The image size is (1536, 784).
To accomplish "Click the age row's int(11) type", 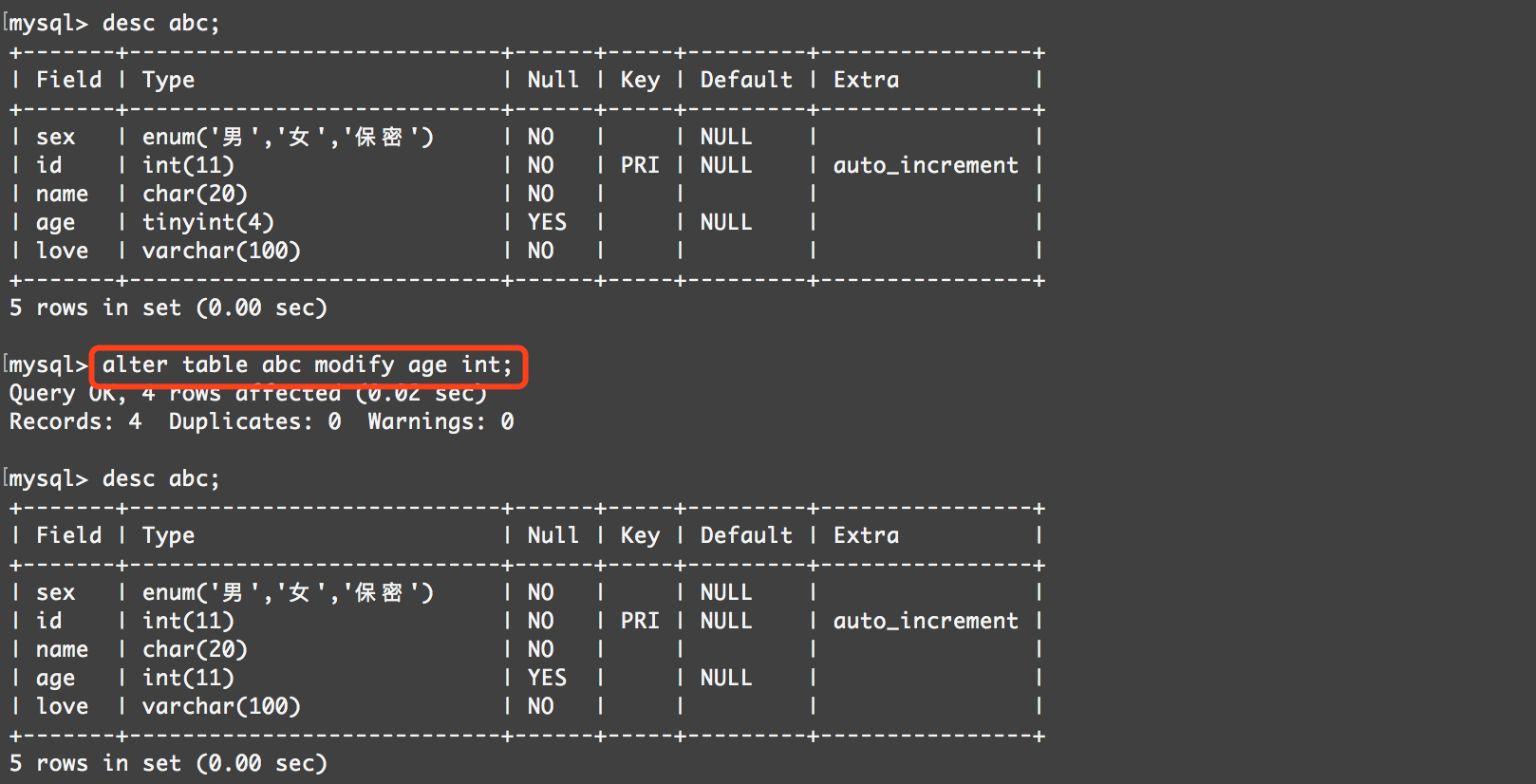I will pos(188,678).
